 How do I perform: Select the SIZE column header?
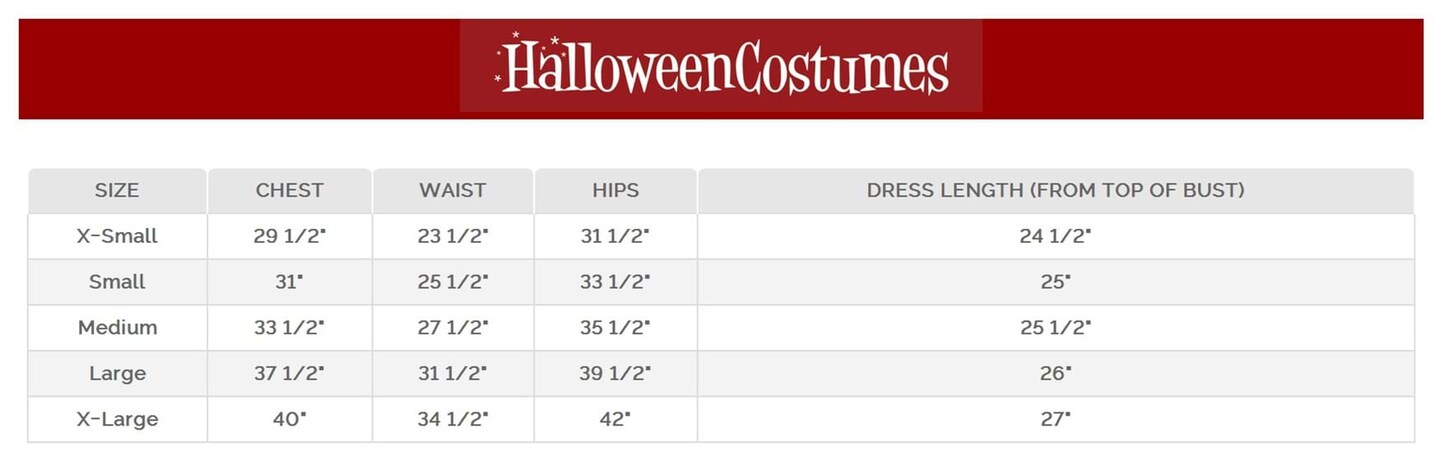(117, 190)
